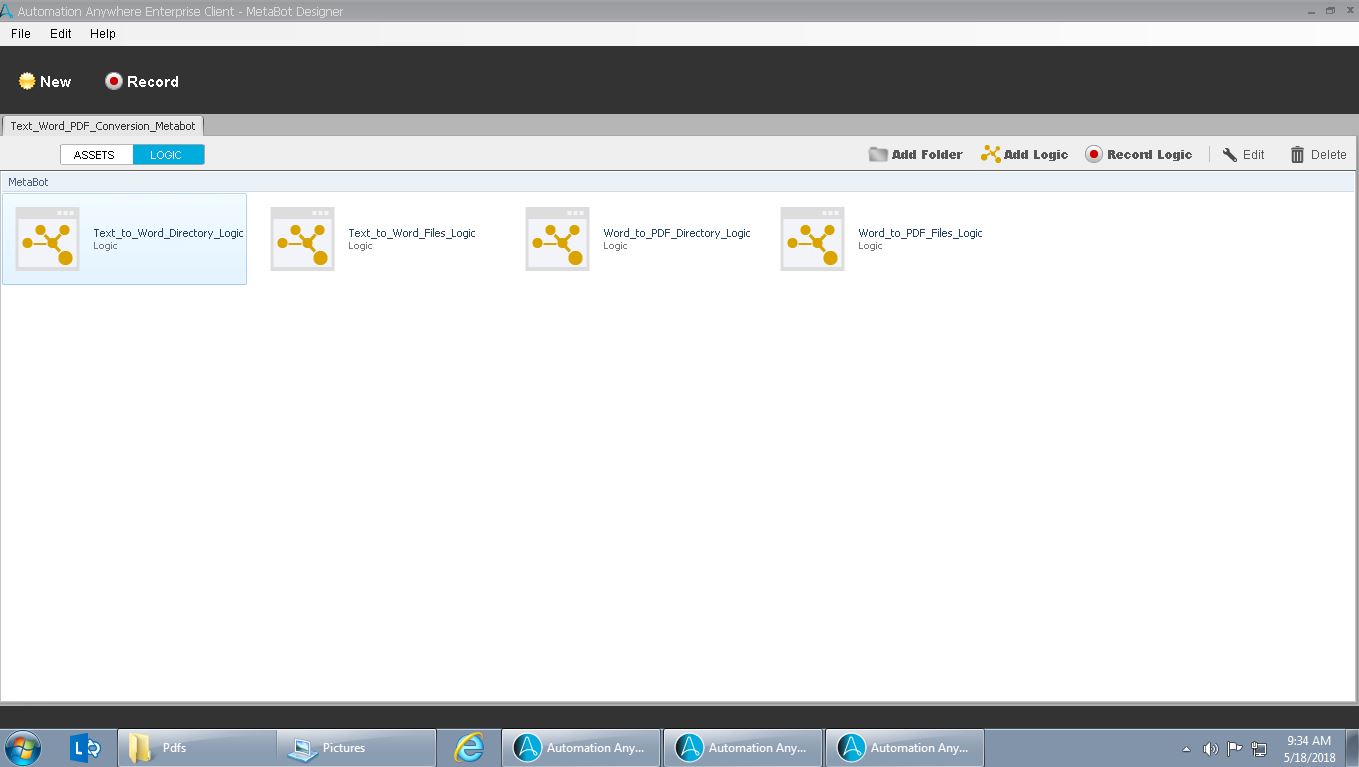The image size is (1359, 767).
Task: Open the Windows Start menu
Action: (23, 748)
